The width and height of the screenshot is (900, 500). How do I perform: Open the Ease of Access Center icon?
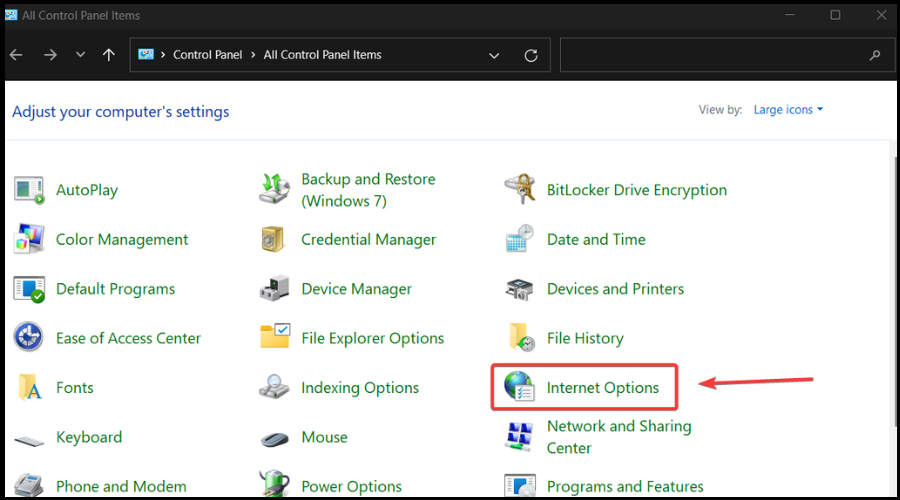[28, 338]
